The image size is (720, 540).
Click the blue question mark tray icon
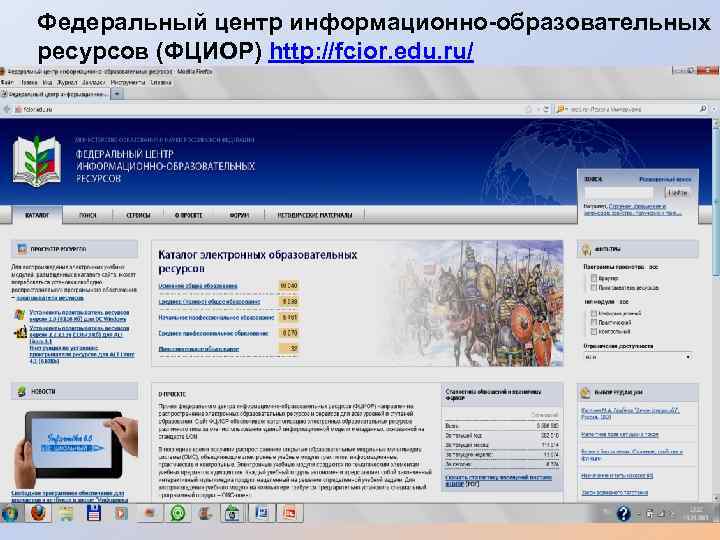pyautogui.click(x=623, y=513)
